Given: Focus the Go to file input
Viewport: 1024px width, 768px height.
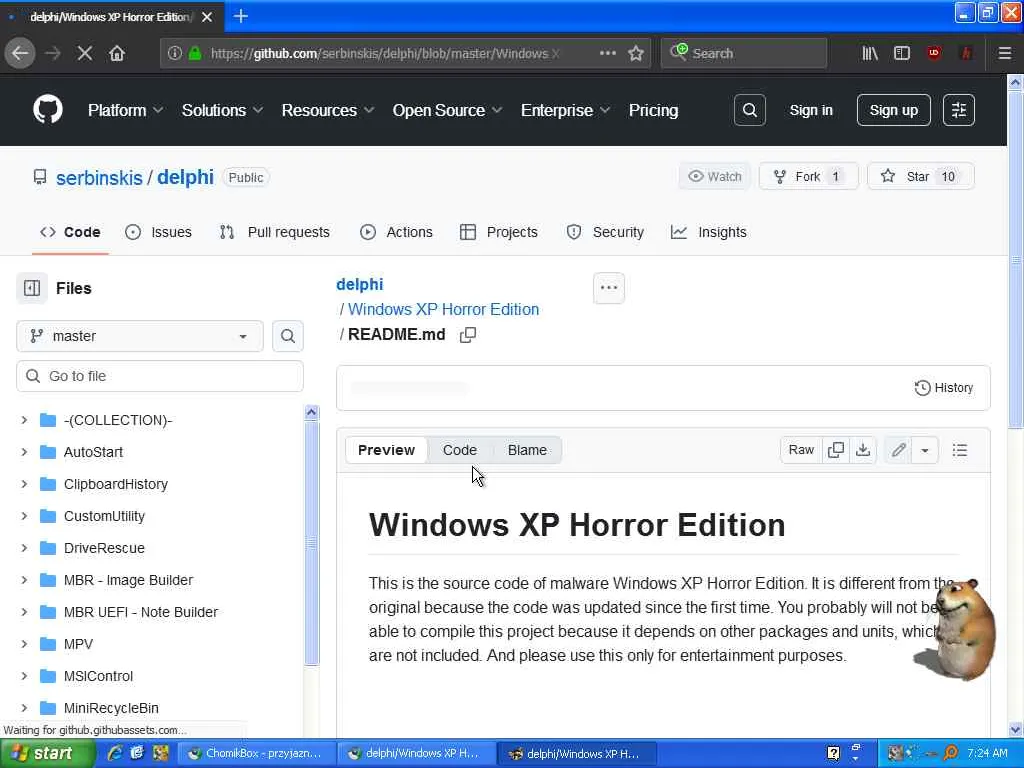Looking at the screenshot, I should click(160, 376).
